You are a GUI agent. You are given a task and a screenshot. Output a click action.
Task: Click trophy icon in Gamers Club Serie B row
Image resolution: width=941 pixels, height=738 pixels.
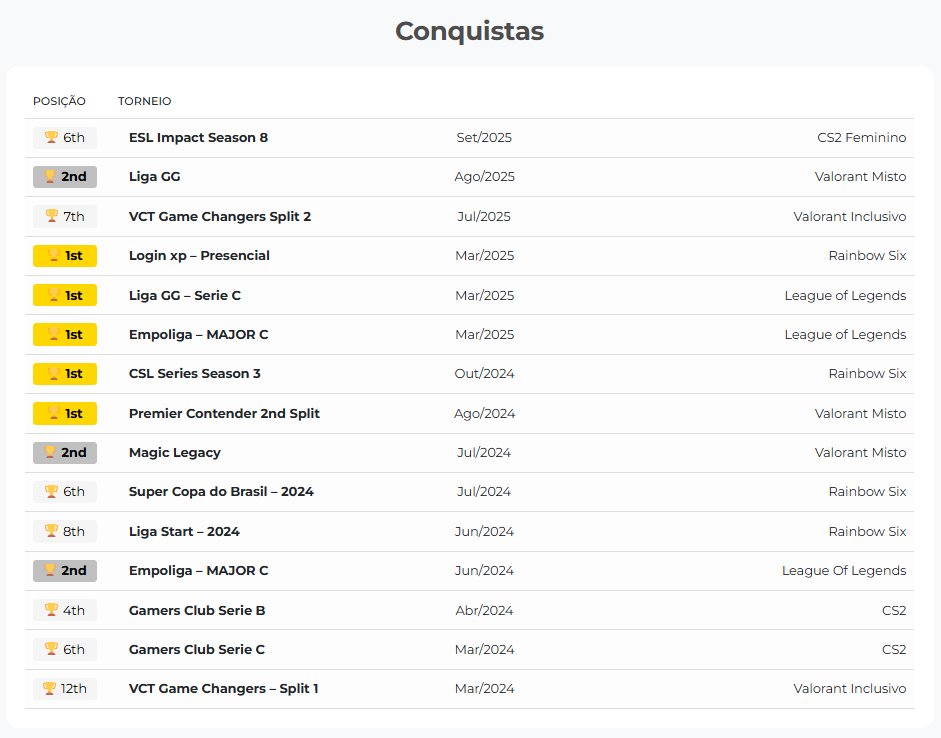tap(52, 610)
